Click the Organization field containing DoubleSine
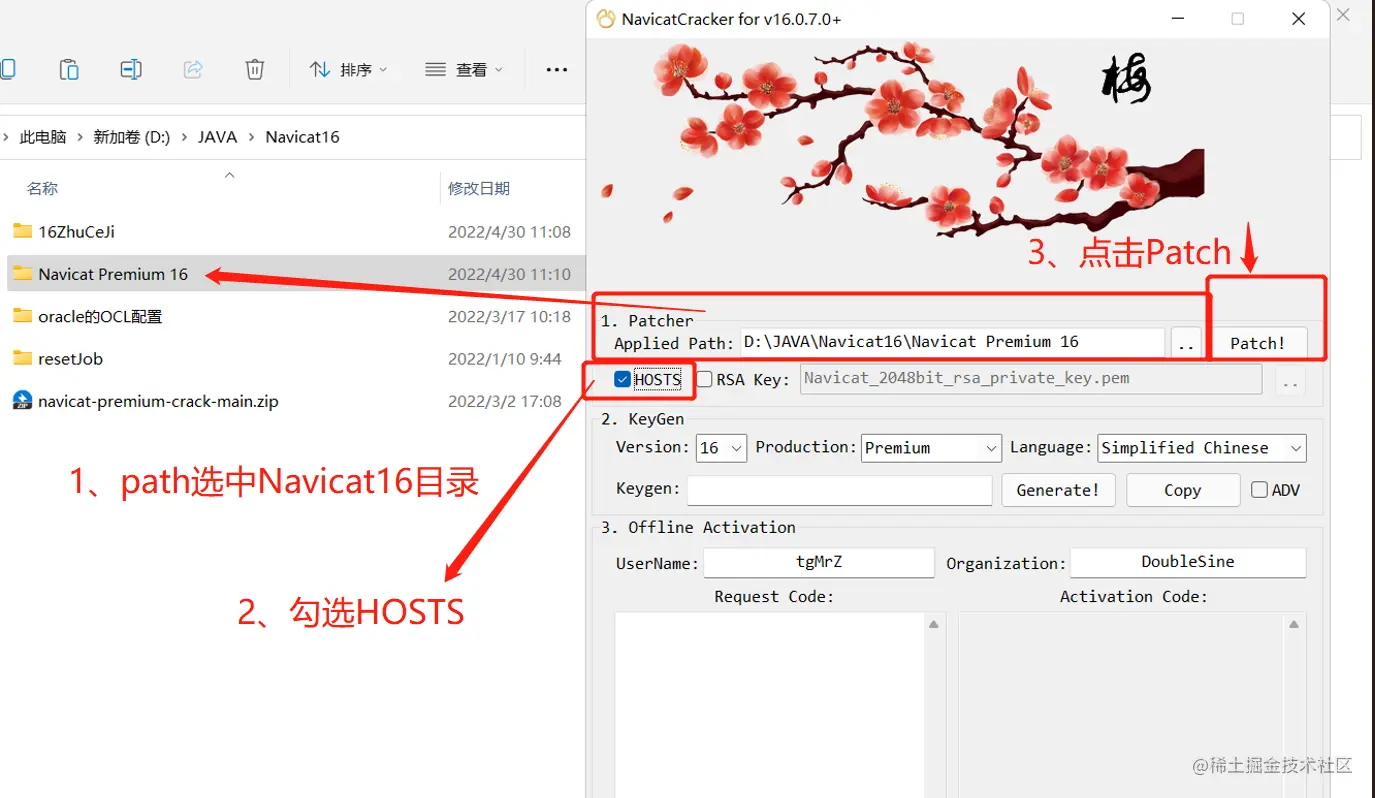Image resolution: width=1375 pixels, height=798 pixels. tap(1188, 562)
